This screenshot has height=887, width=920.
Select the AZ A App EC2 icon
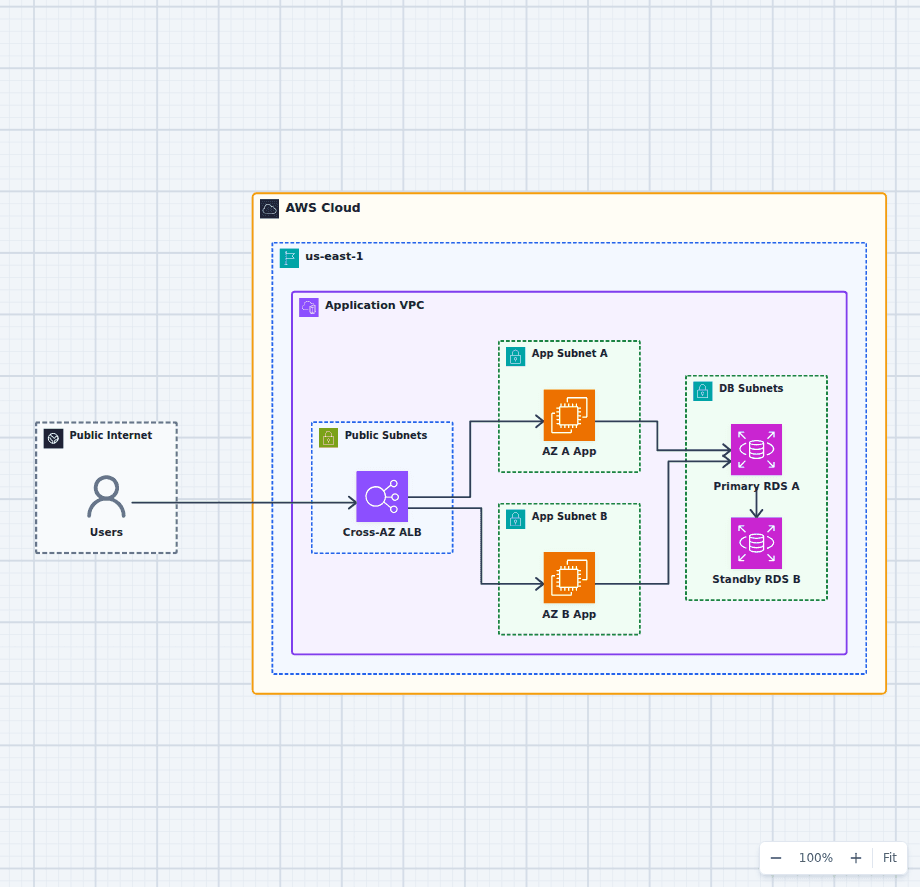pyautogui.click(x=569, y=415)
